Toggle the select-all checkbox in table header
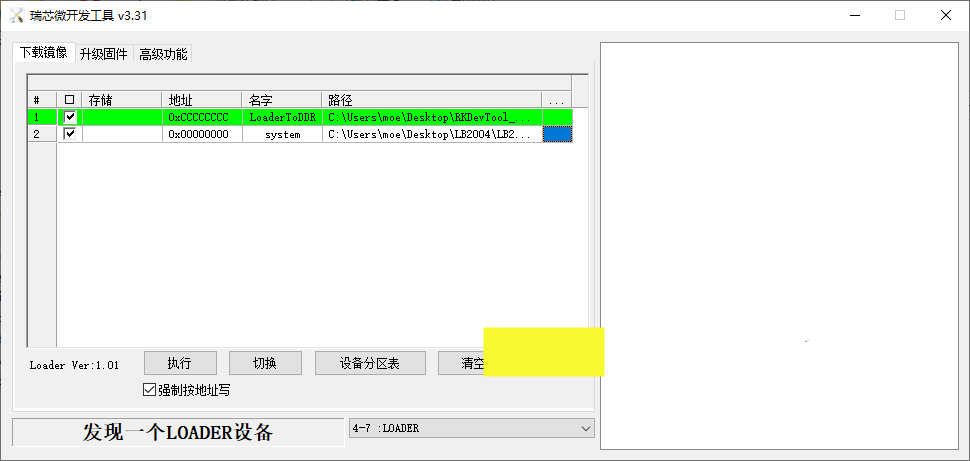 point(69,100)
